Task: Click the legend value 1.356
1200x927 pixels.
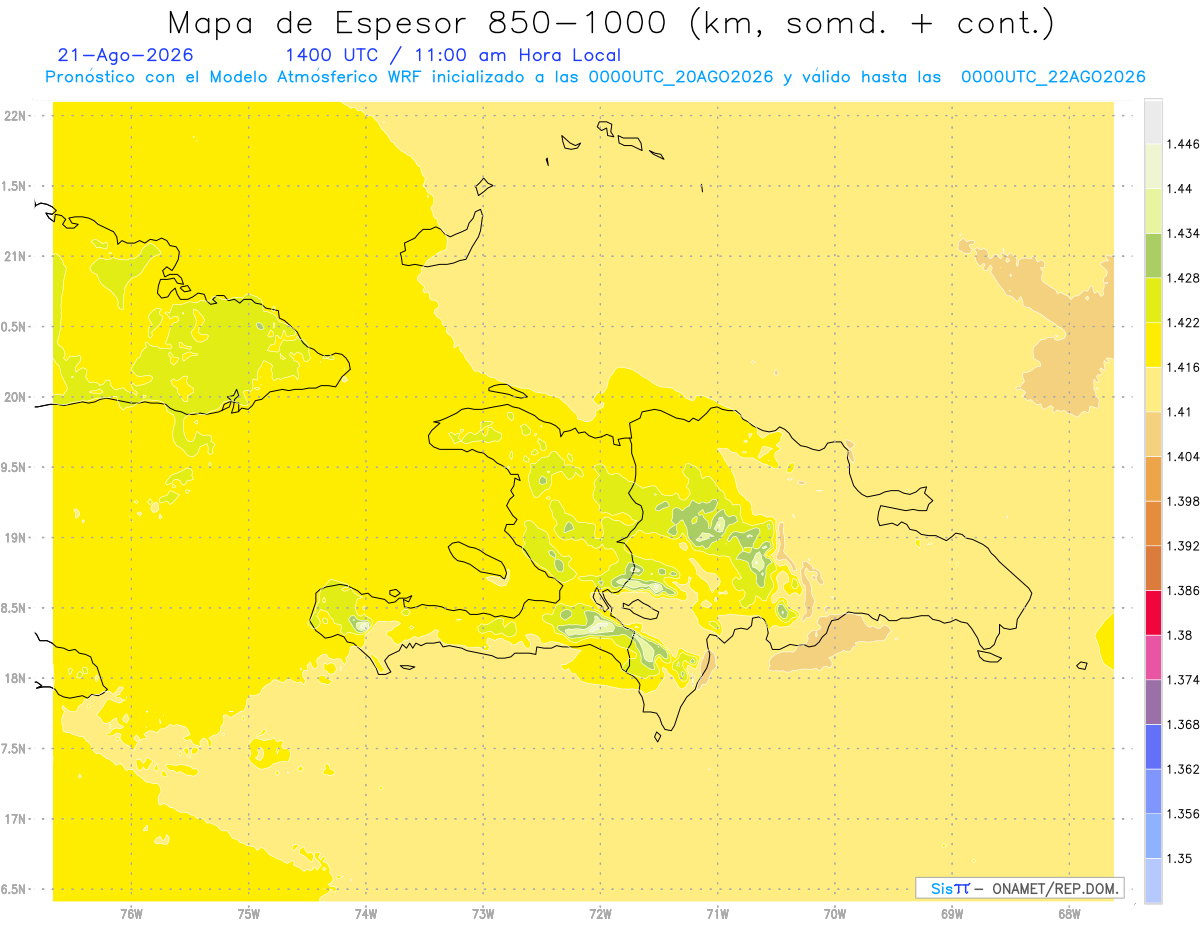Action: (1182, 814)
